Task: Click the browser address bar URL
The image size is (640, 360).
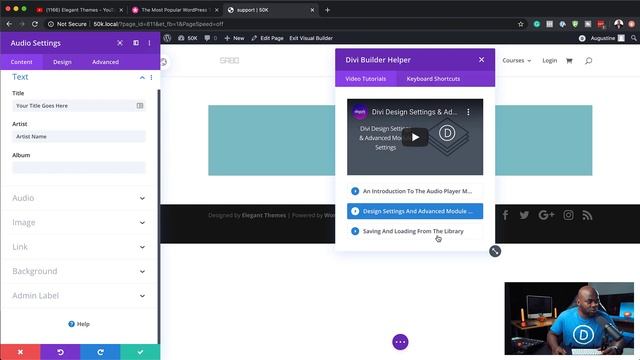Action: 158,24
